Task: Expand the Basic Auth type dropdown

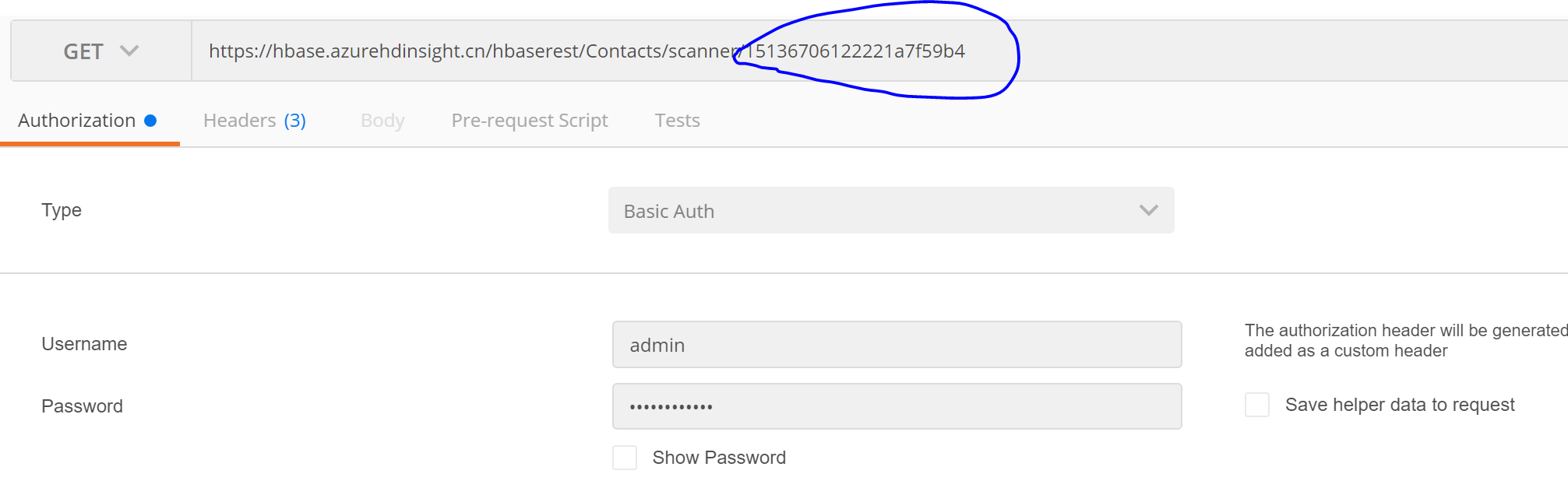Action: click(x=890, y=210)
